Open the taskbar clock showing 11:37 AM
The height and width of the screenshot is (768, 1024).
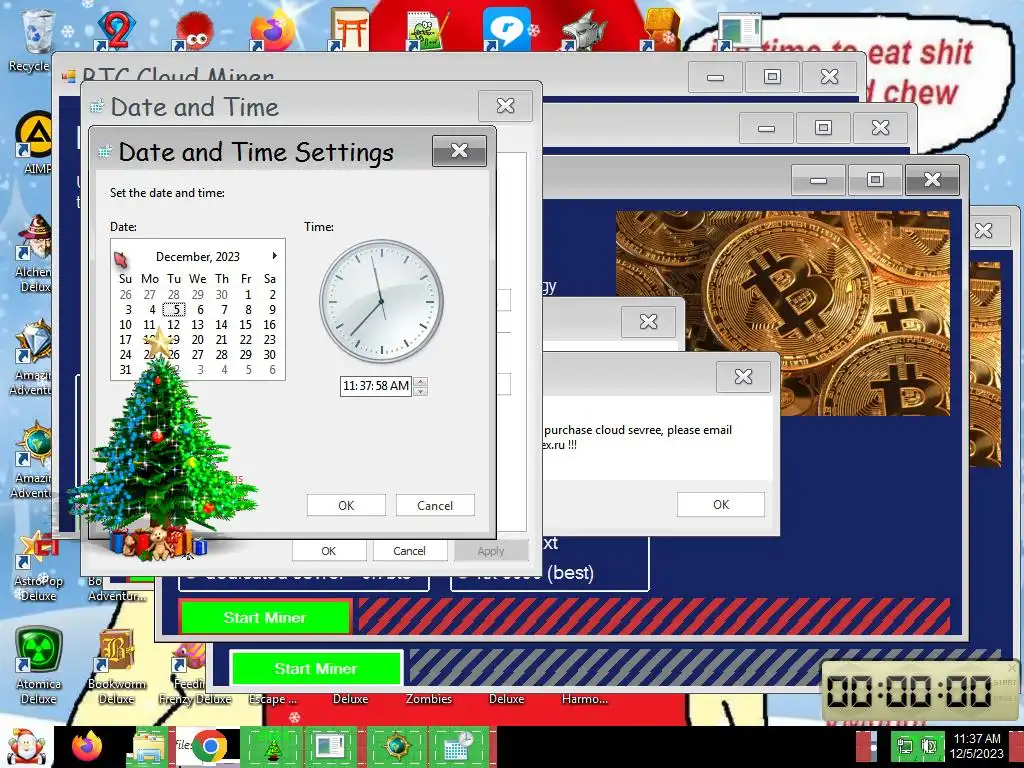(x=976, y=746)
